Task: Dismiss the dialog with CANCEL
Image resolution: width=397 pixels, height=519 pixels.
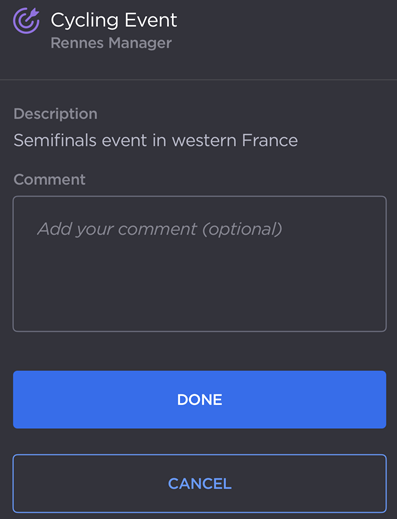Action: pos(200,483)
